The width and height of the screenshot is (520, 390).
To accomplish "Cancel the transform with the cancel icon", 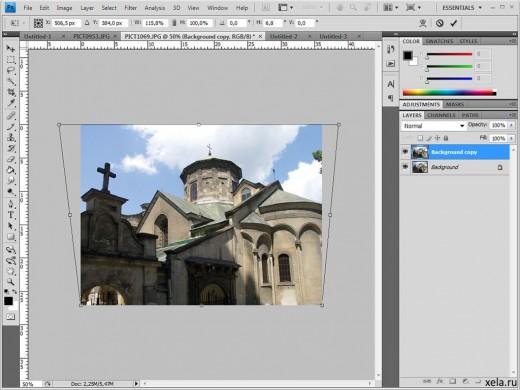I will pos(439,23).
